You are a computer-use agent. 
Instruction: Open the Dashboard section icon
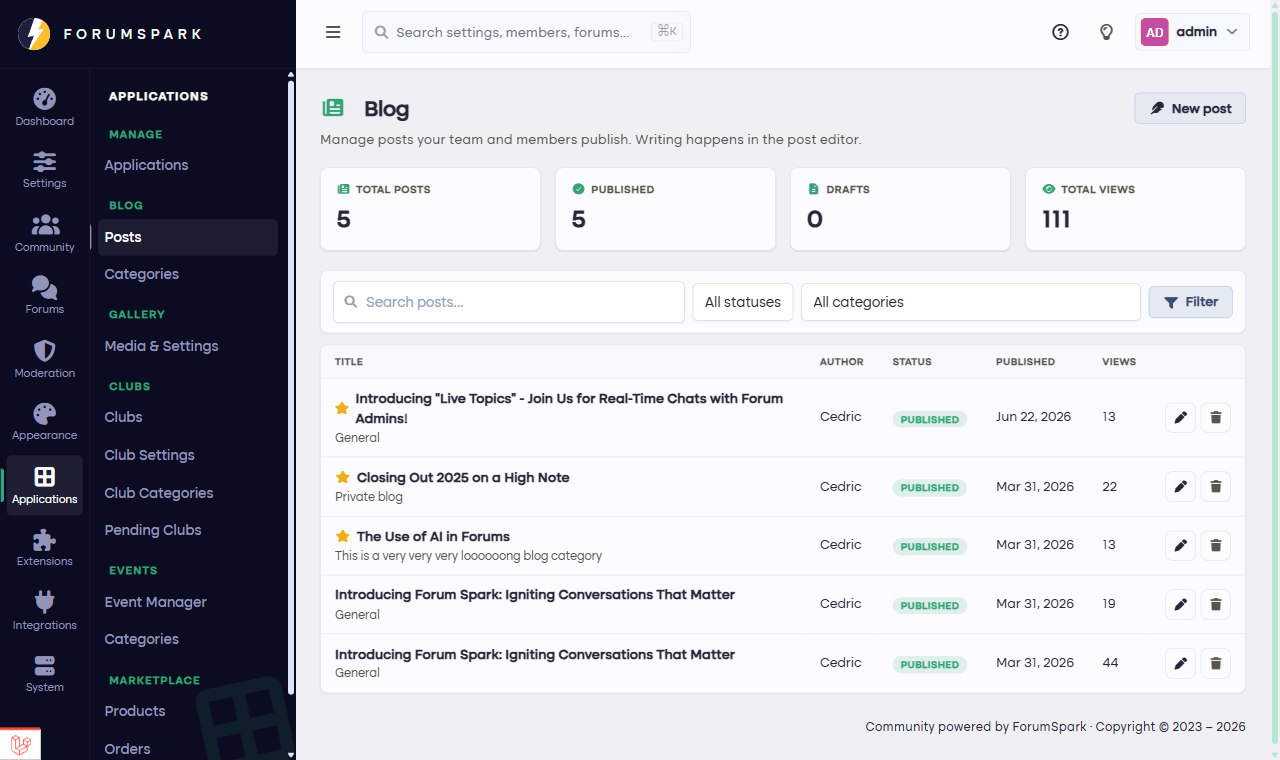tap(44, 99)
